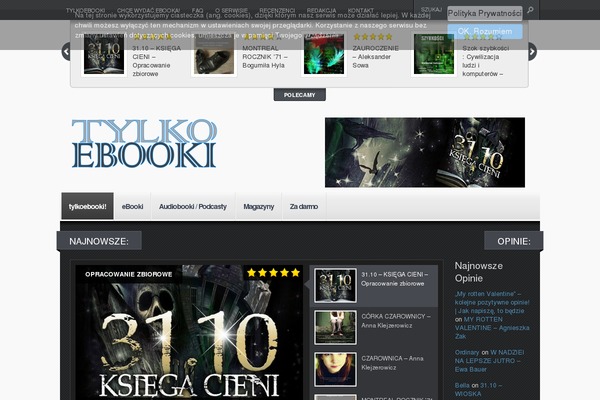Go to next carousel slide arrow
Viewport: 600px width, 400px height.
(x=532, y=51)
